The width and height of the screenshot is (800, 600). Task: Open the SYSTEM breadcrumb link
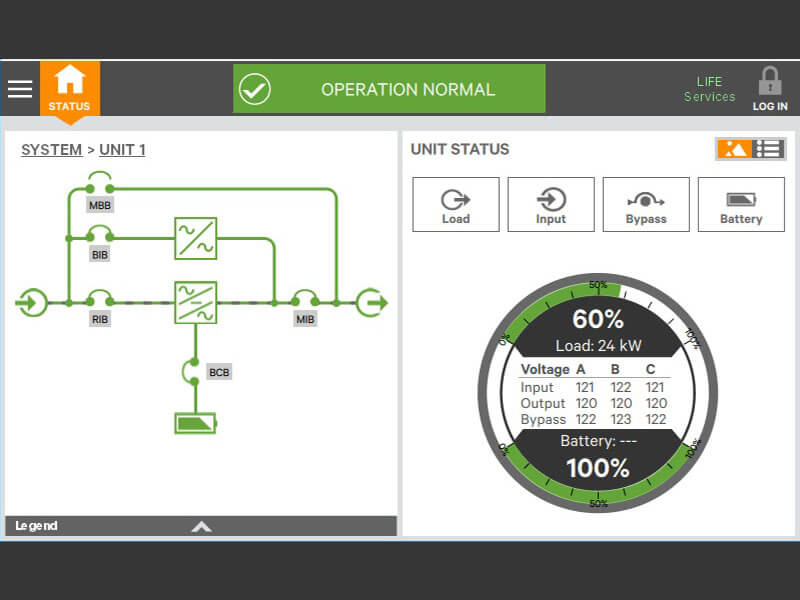point(51,149)
